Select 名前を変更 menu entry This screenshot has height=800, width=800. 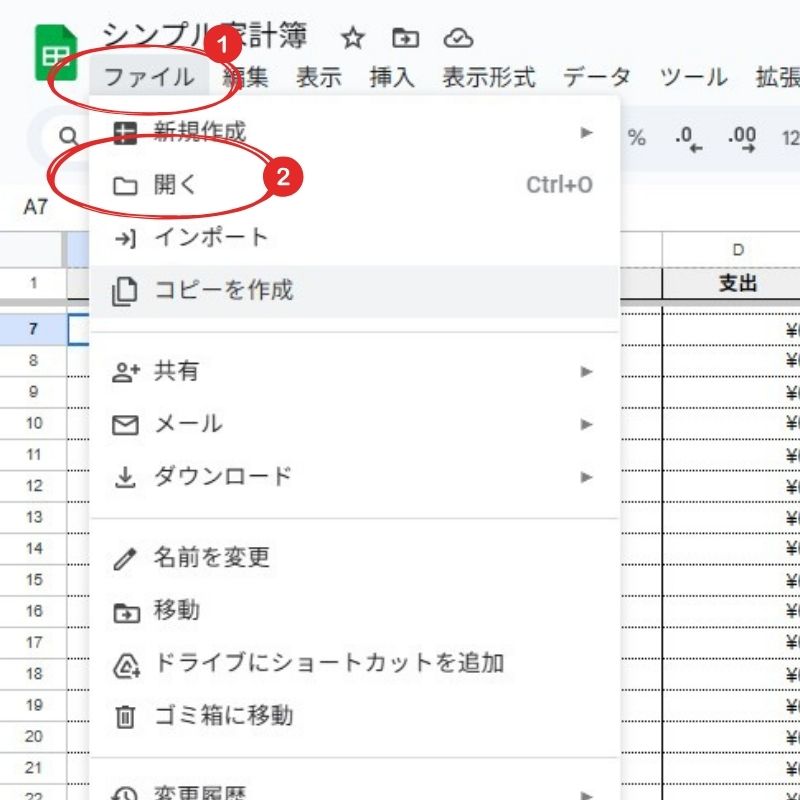354,558
